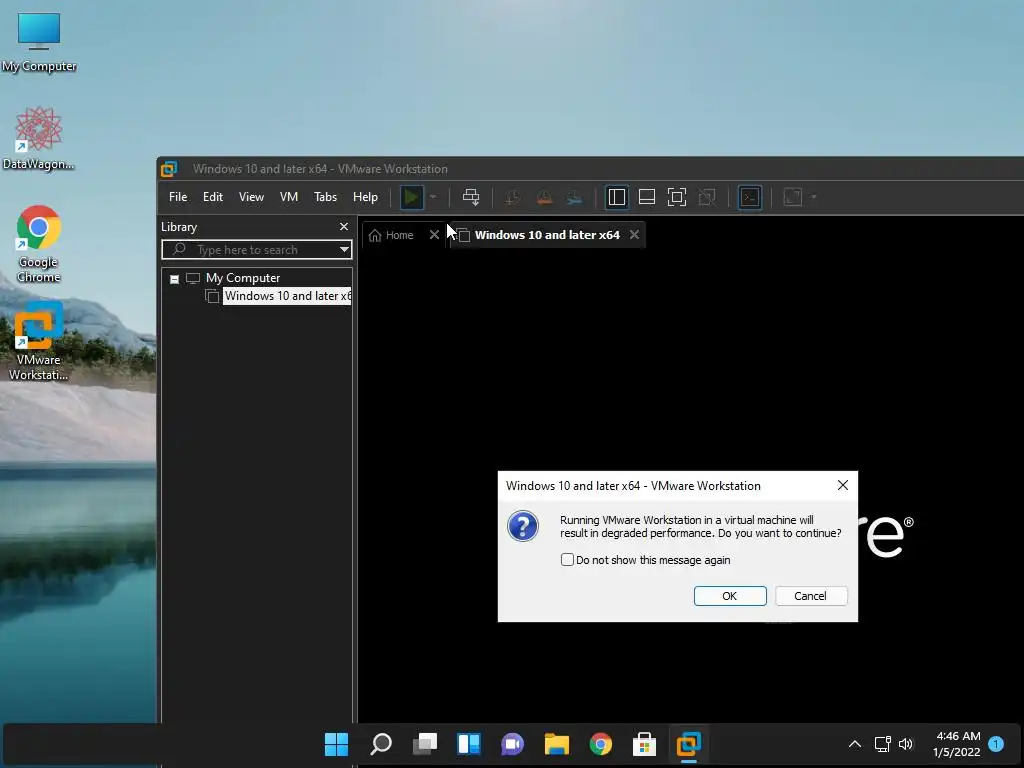Click the Take Snapshot toolbar icon
Viewport: 1024px width, 768px height.
513,197
